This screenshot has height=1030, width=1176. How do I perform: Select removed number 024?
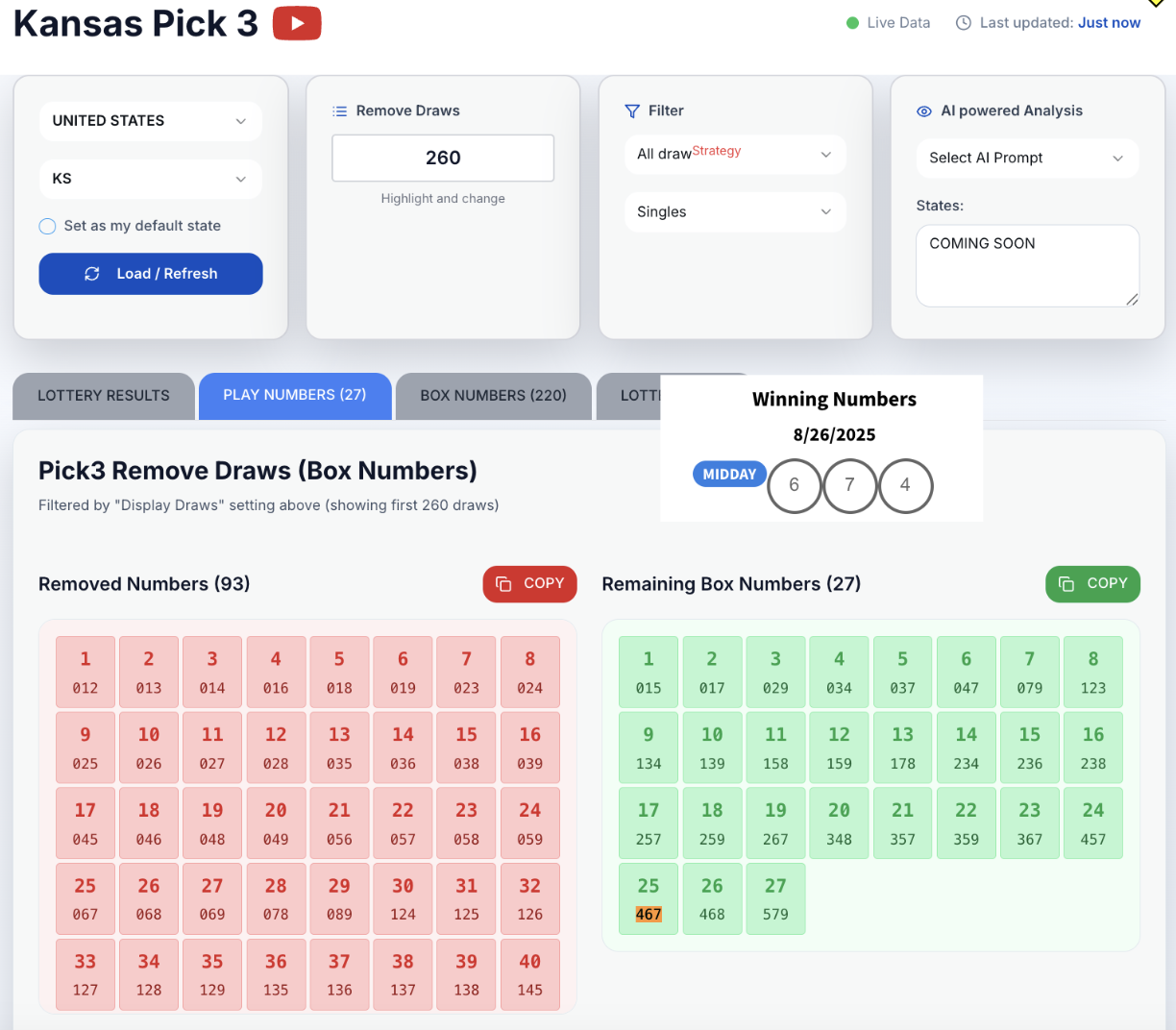click(x=530, y=673)
